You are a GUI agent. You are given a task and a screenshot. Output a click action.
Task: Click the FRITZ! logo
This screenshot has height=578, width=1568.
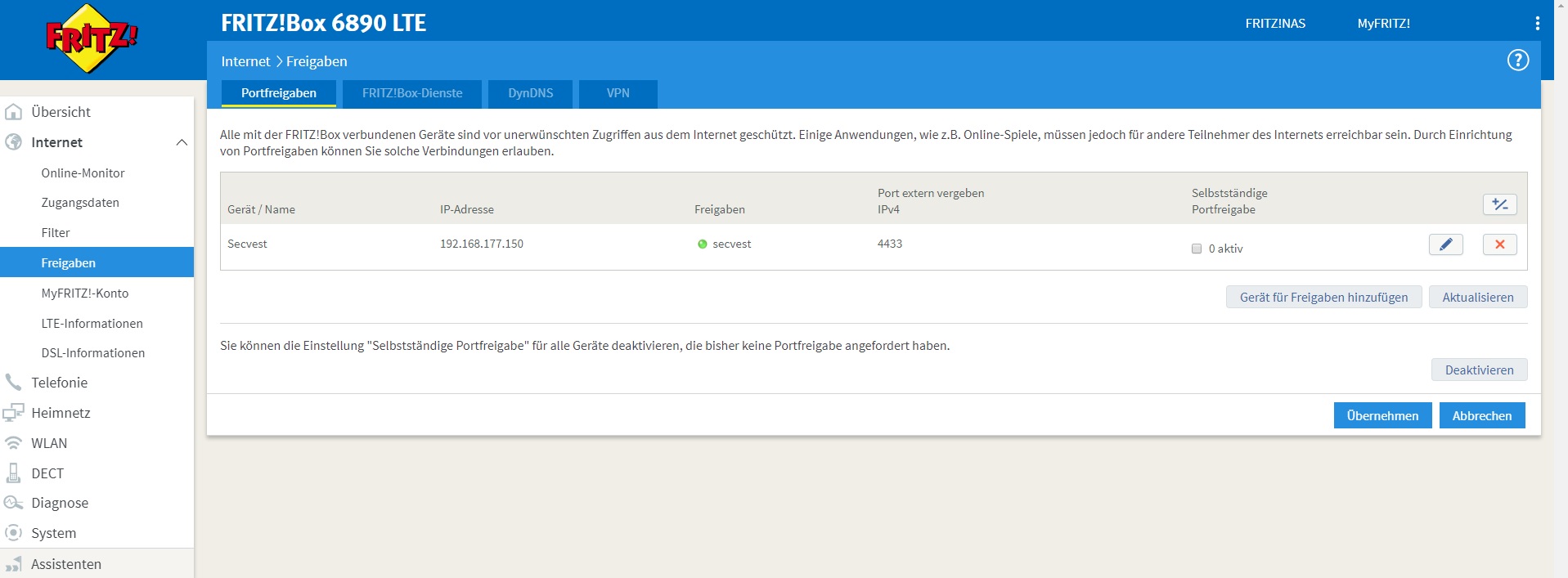click(91, 38)
